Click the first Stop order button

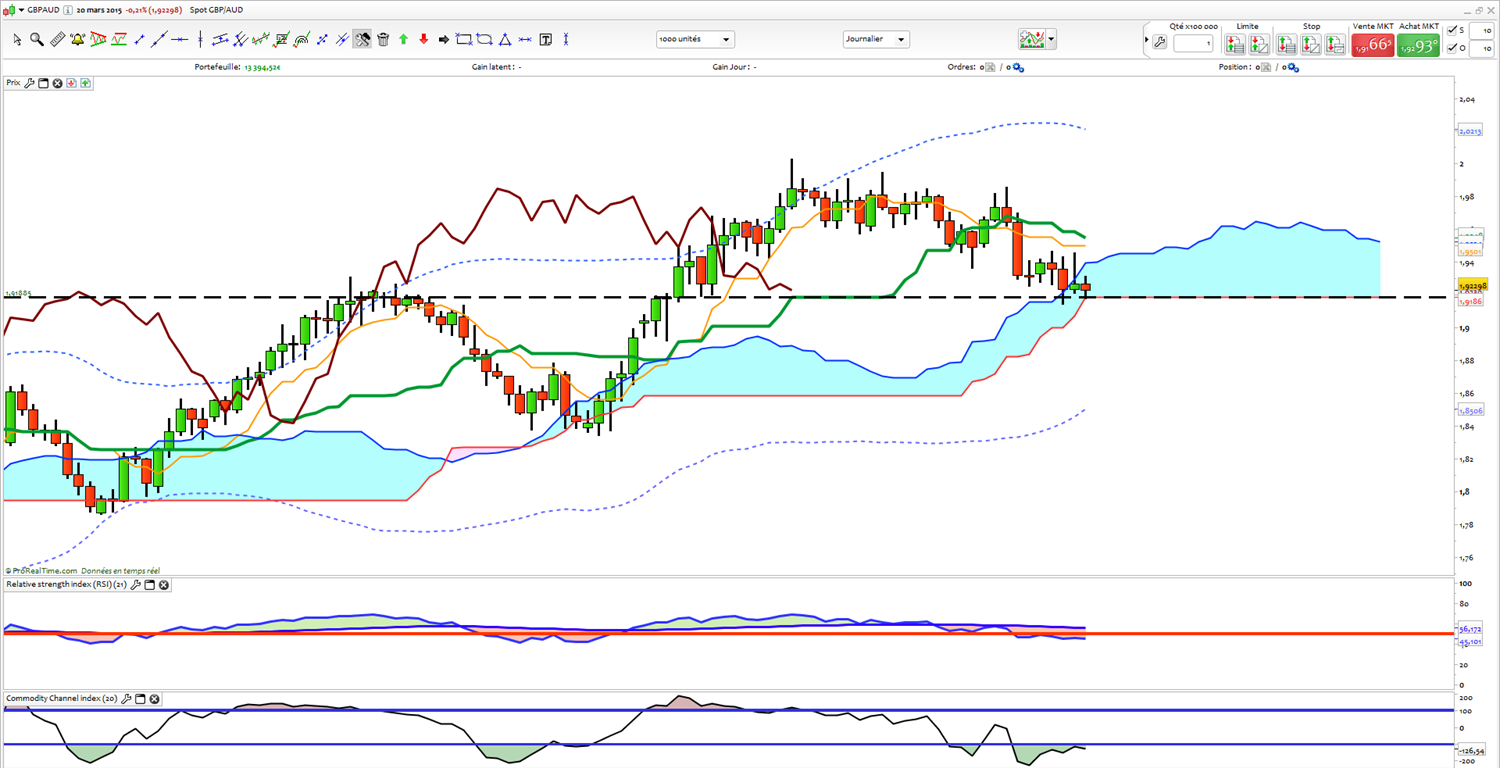point(1287,45)
